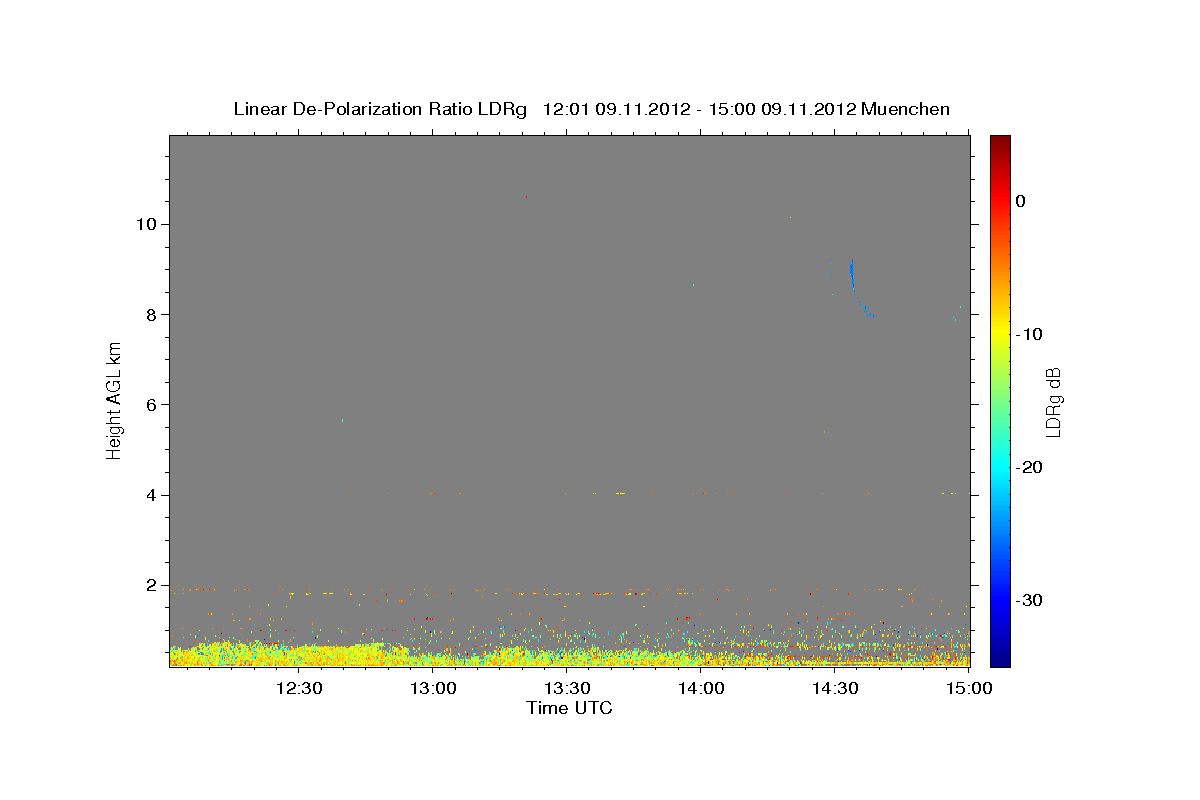Click the Height AGL km axis title

tap(115, 401)
